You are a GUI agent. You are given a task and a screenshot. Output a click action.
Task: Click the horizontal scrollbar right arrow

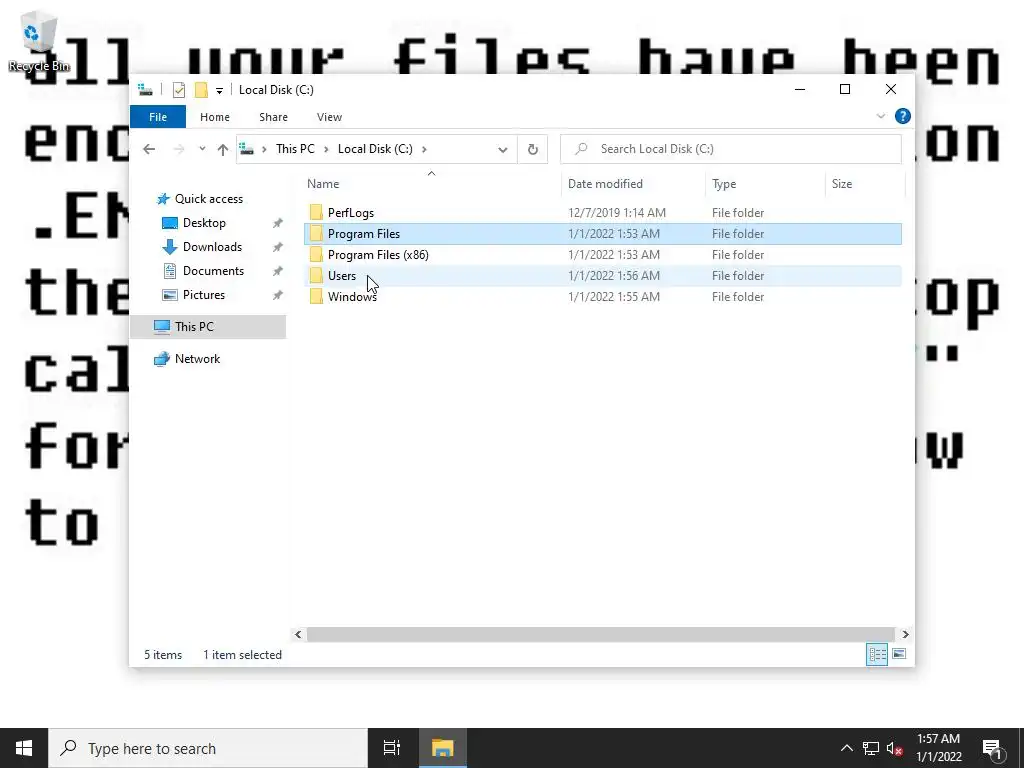pos(905,634)
